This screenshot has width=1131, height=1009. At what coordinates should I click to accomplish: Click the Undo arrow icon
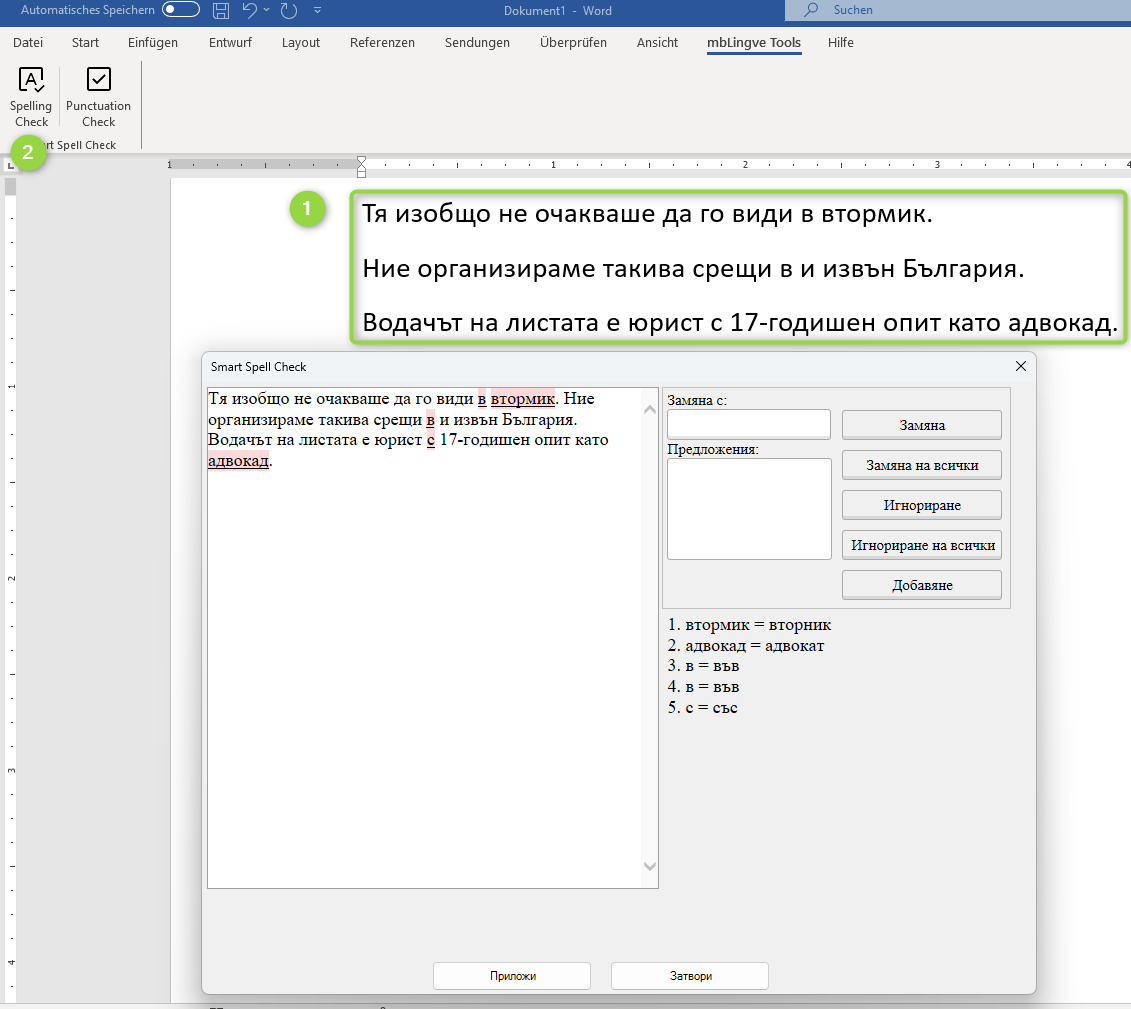tap(250, 11)
